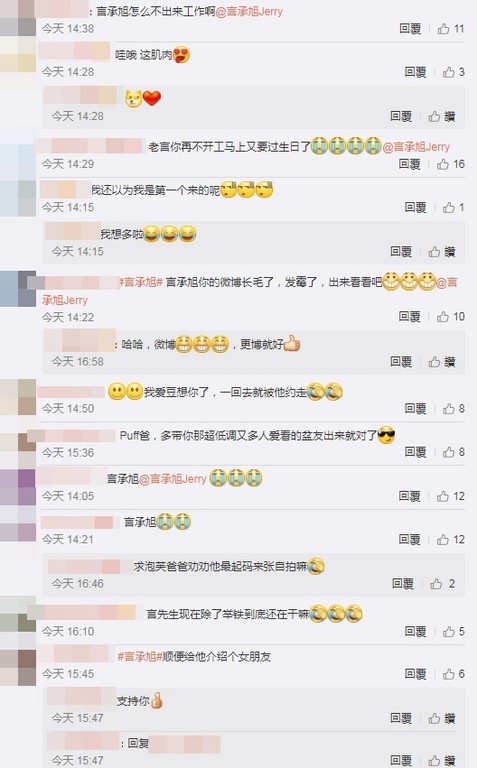Like the 14:05 comment with 12 likes

click(450, 496)
